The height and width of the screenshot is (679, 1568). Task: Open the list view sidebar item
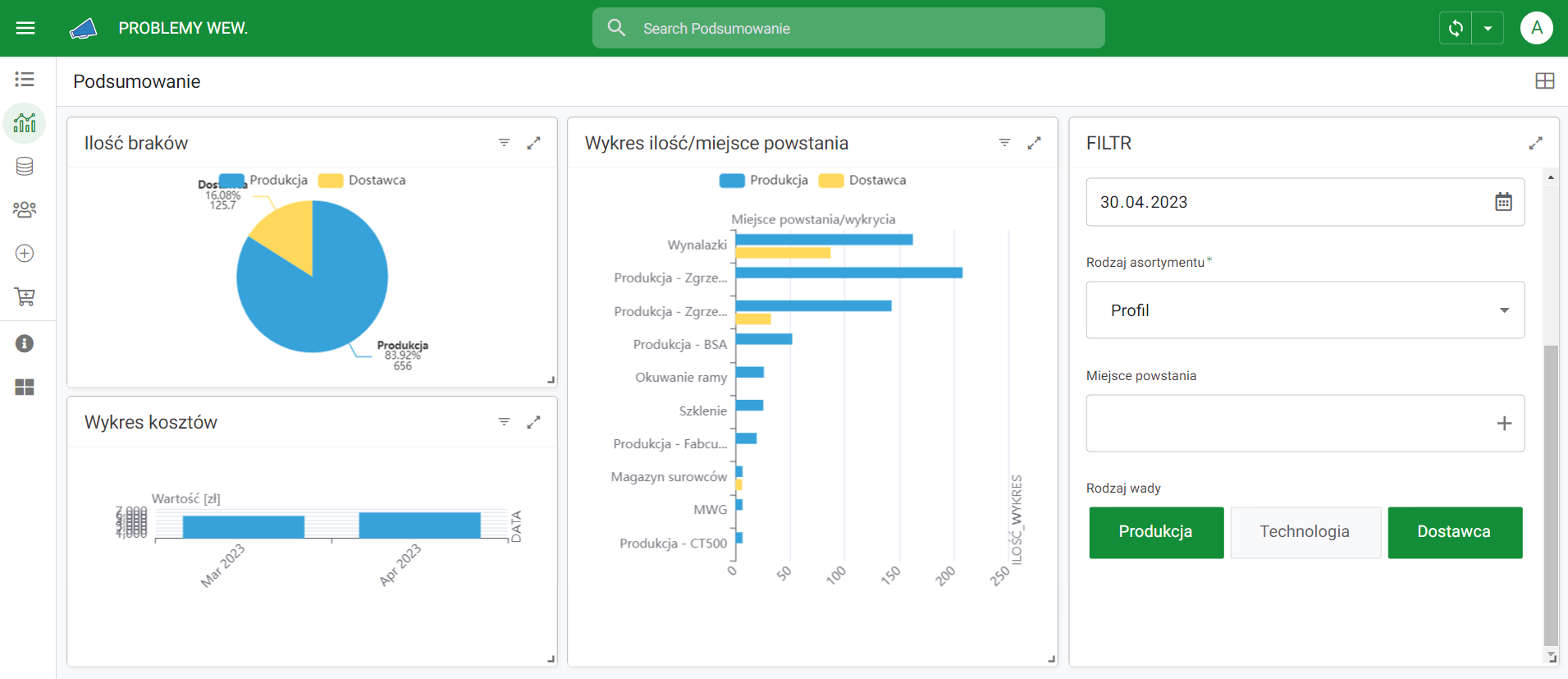[x=25, y=80]
